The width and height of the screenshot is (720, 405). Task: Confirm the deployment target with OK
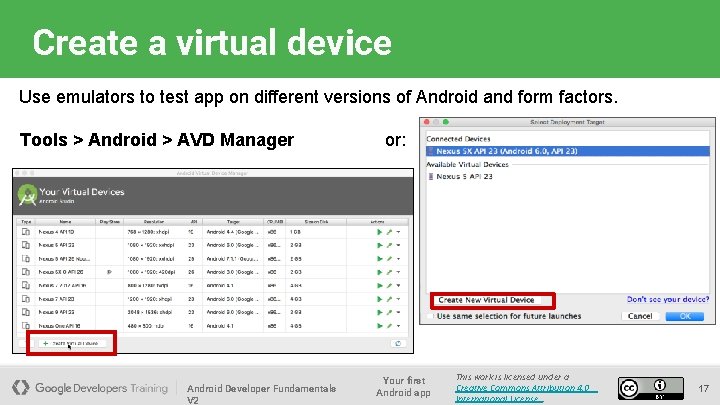(685, 316)
